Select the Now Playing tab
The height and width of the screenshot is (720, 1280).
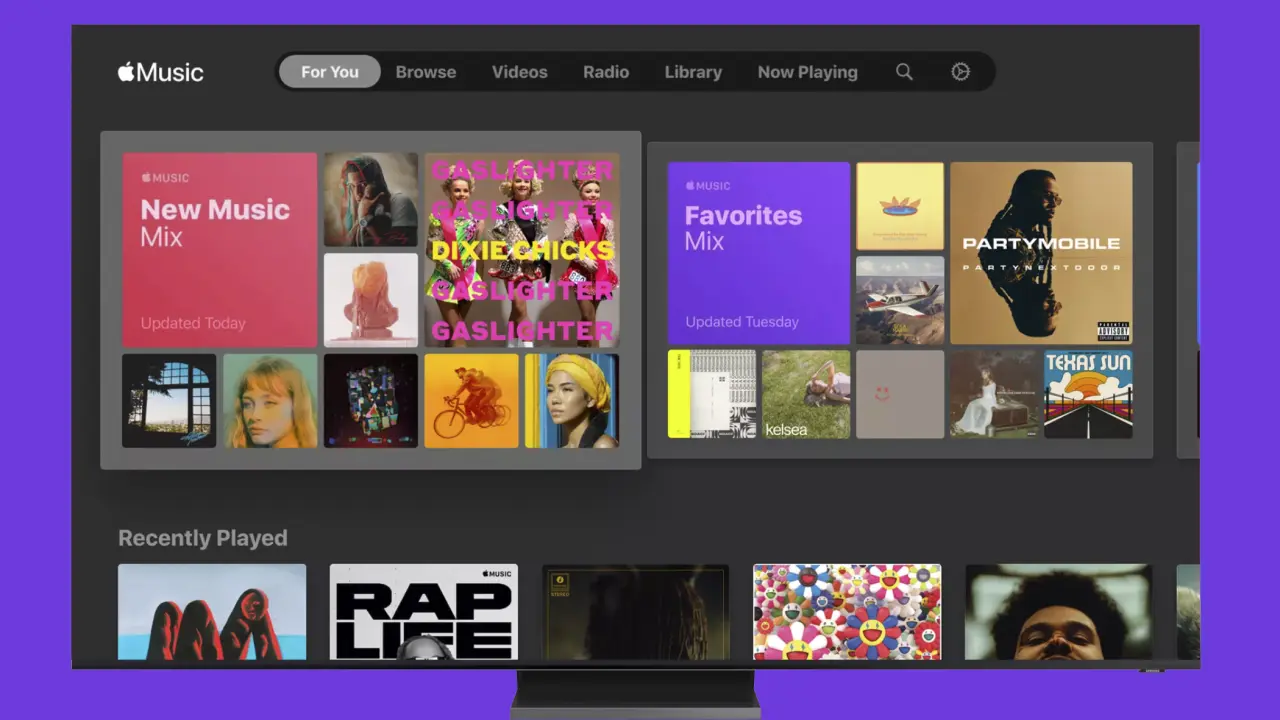tap(807, 72)
